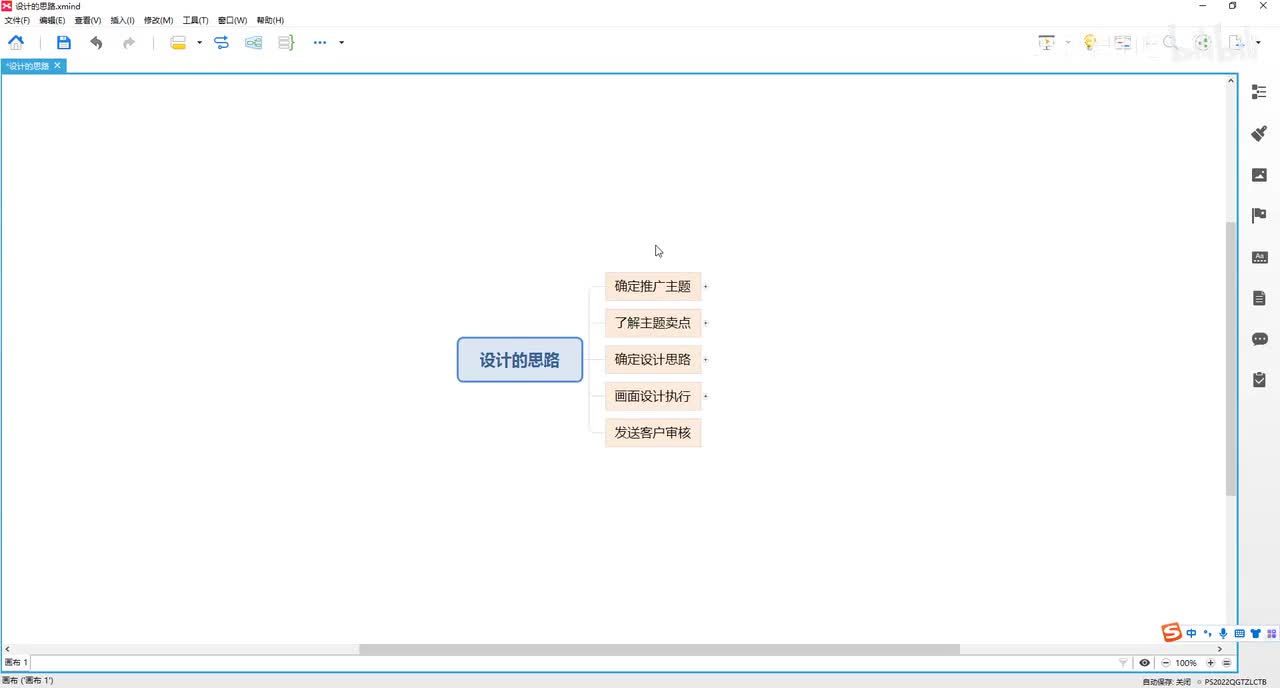Click the horizontal scrollbar thumb
This screenshot has height=688, width=1280.
tap(659, 650)
